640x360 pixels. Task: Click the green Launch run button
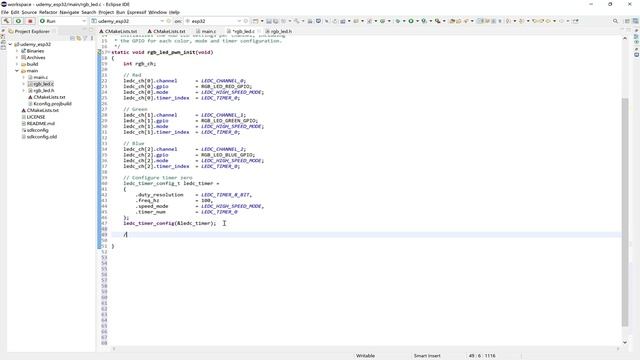[18, 21]
